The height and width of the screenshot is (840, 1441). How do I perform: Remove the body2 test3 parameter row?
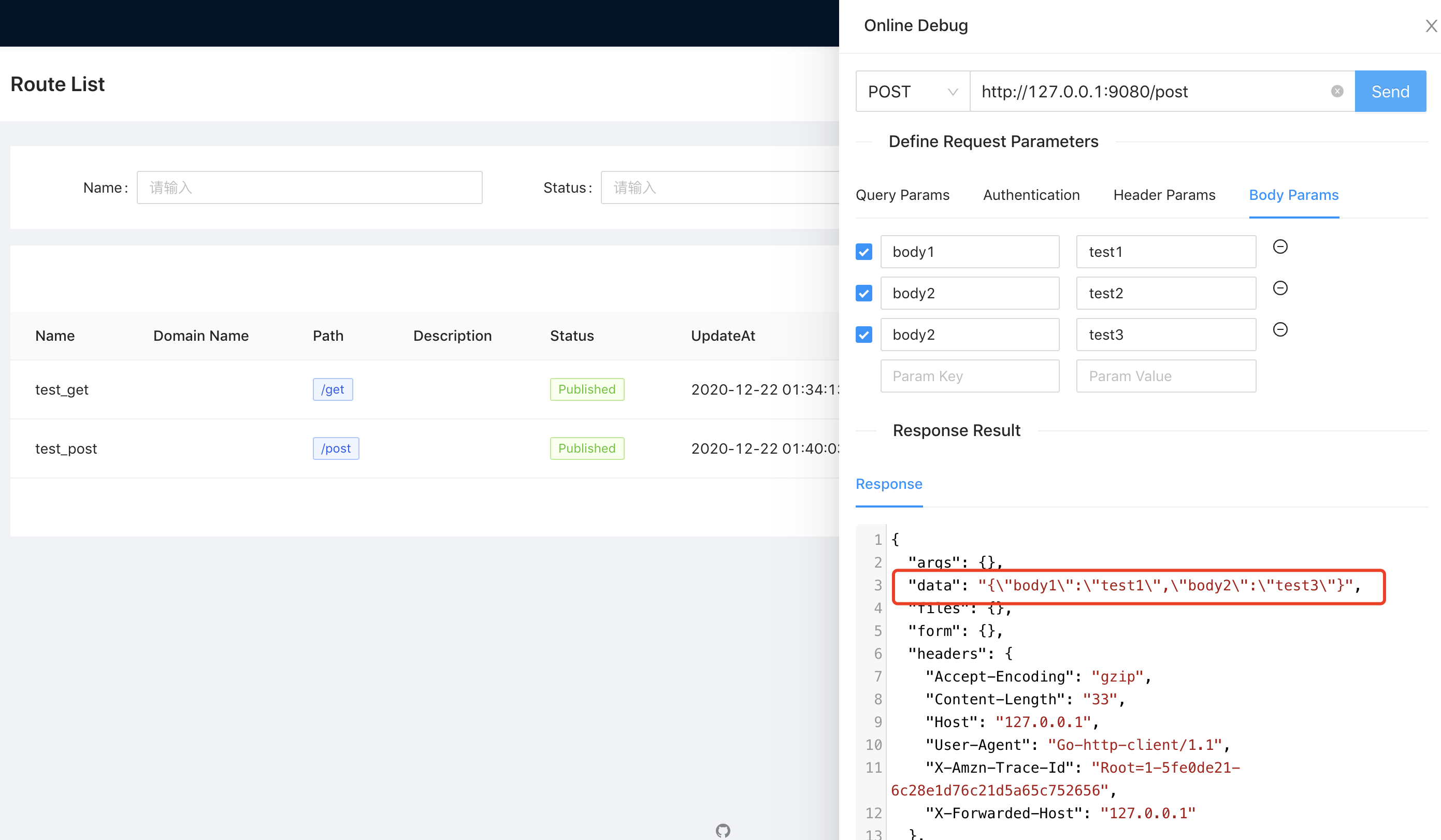pyautogui.click(x=1280, y=329)
